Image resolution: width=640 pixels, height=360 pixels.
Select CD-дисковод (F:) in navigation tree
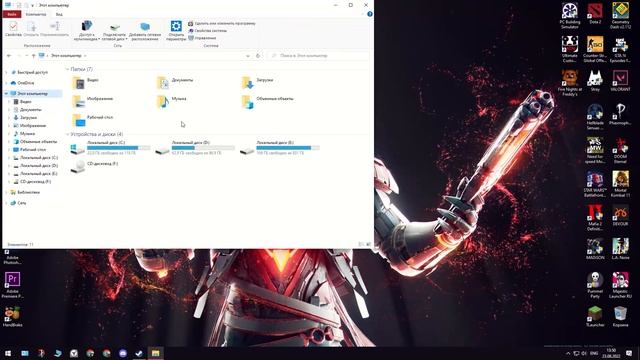coord(35,182)
